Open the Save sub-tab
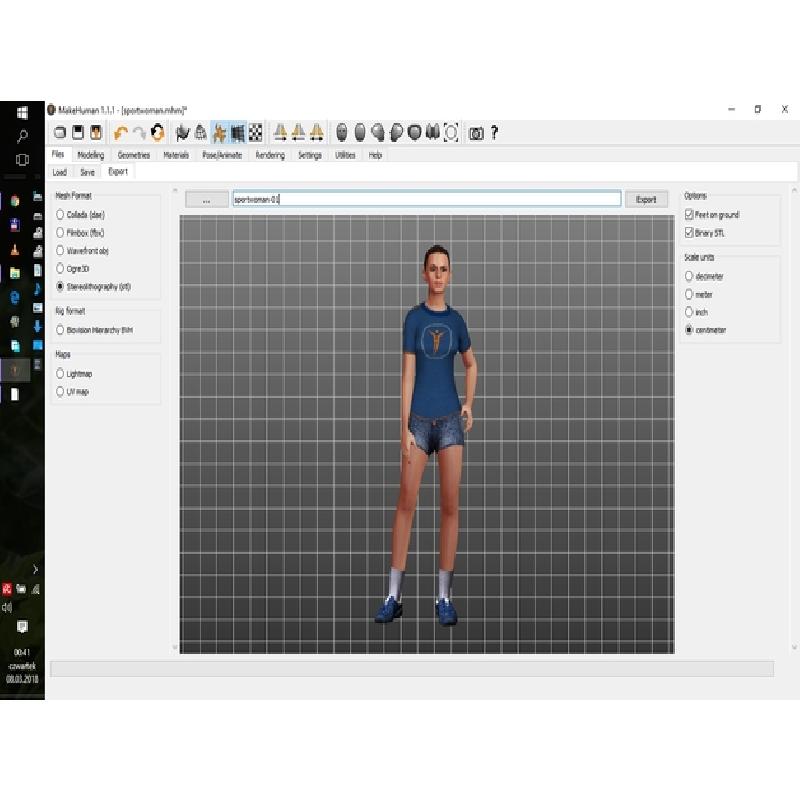This screenshot has width=800, height=800. [87, 172]
